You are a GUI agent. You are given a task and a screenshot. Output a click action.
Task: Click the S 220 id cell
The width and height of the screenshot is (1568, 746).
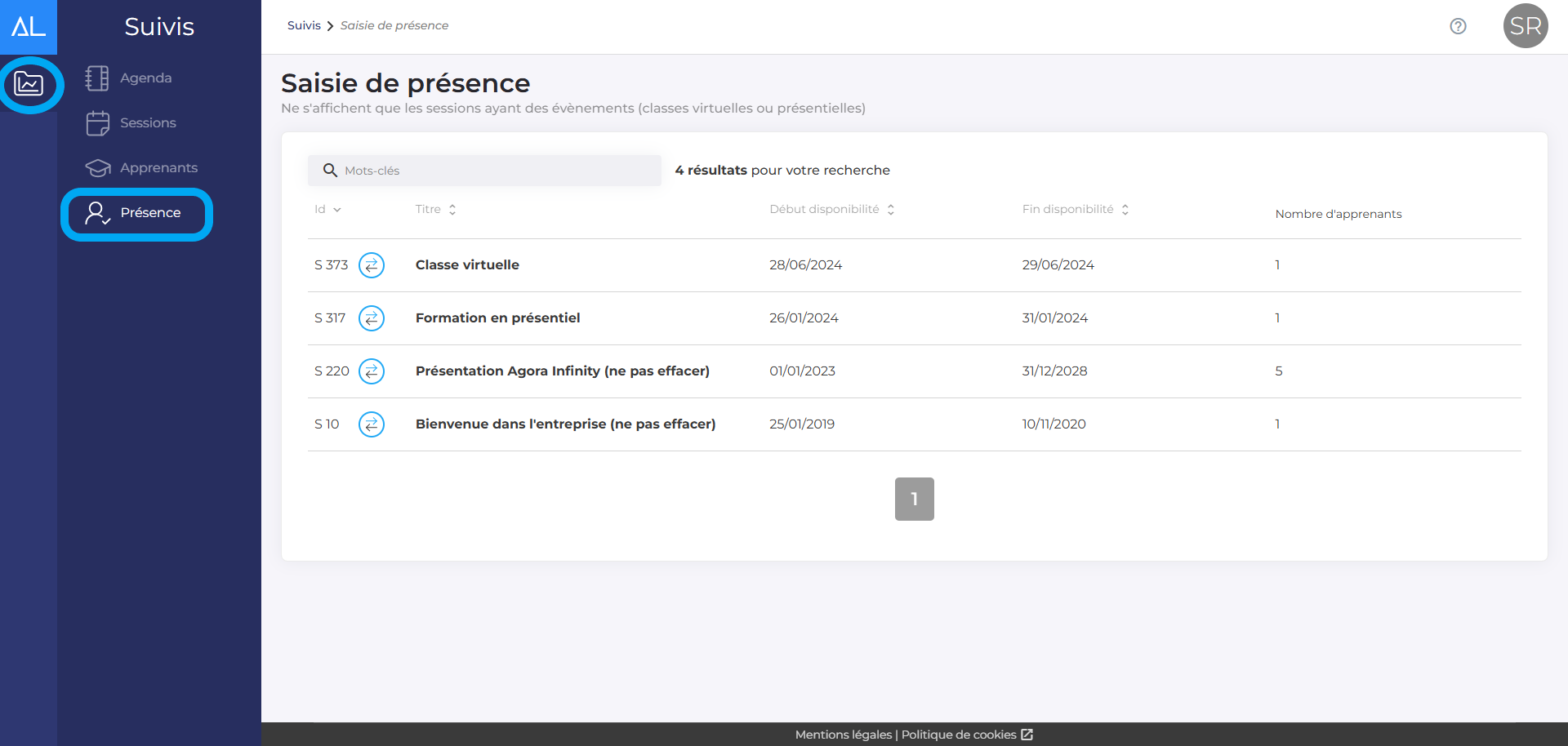(x=332, y=371)
